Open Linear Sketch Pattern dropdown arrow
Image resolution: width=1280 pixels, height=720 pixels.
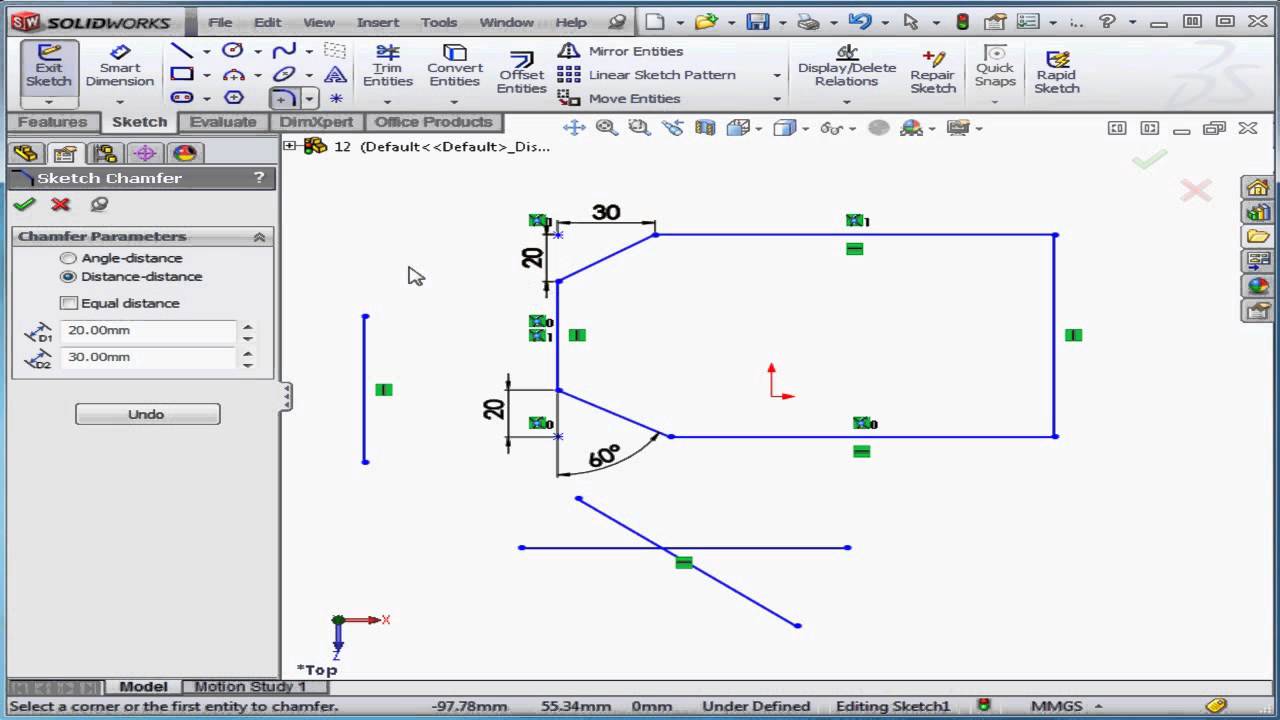coord(776,75)
